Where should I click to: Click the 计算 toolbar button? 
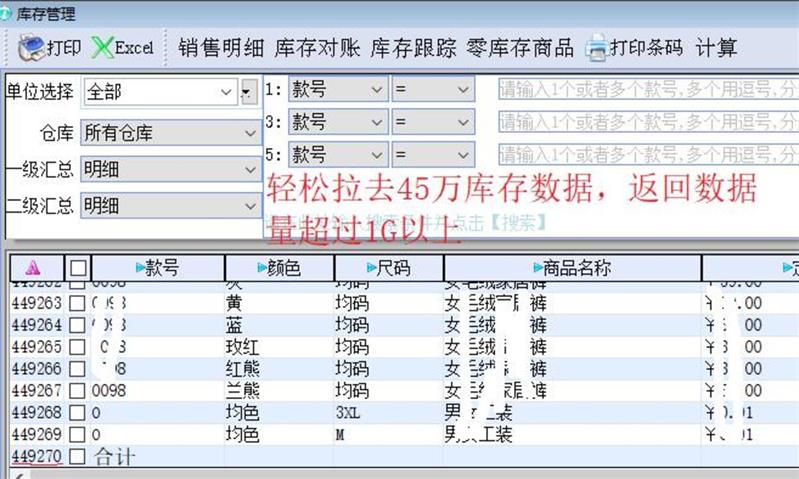716,47
